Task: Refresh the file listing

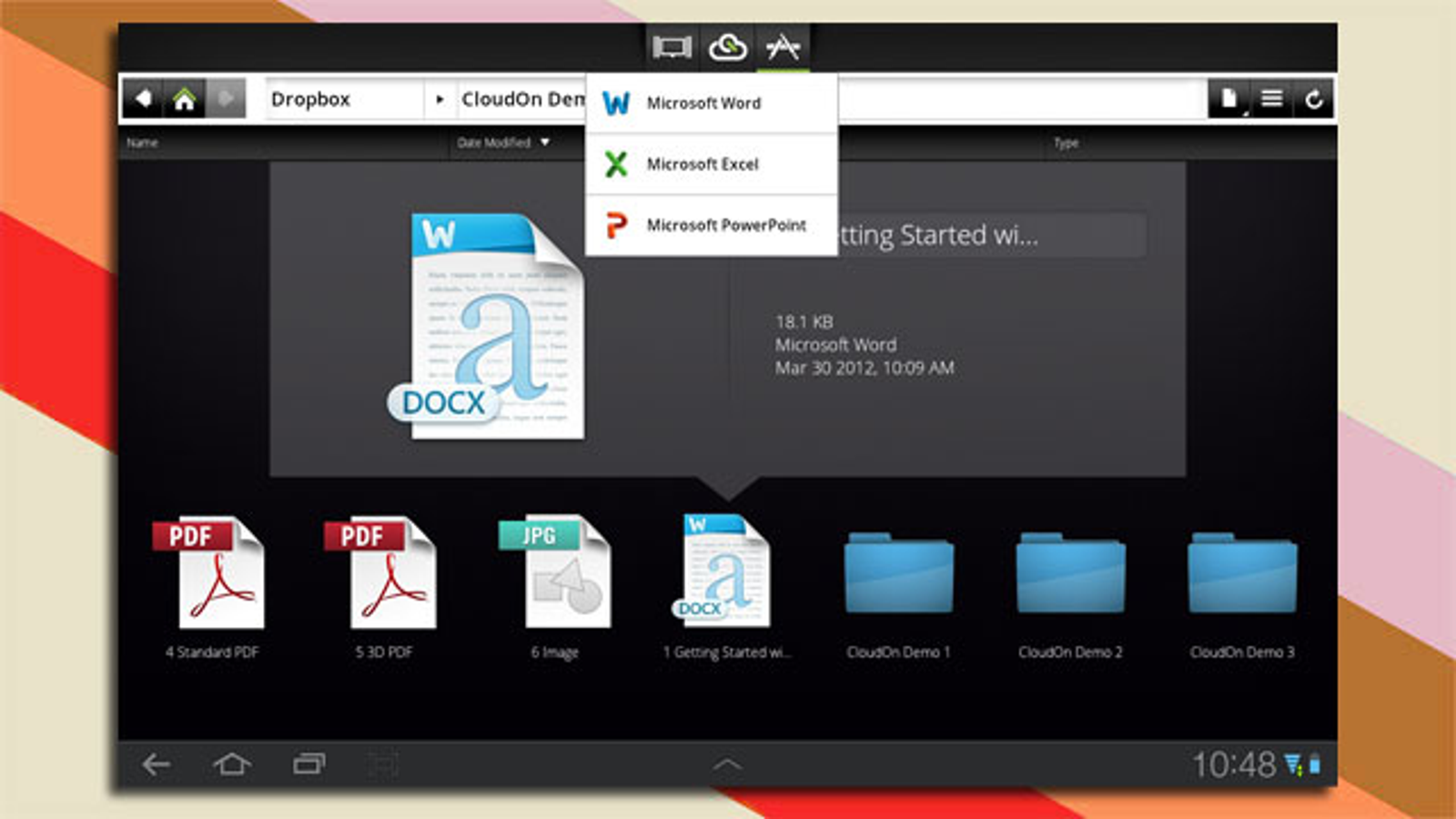Action: click(1313, 98)
